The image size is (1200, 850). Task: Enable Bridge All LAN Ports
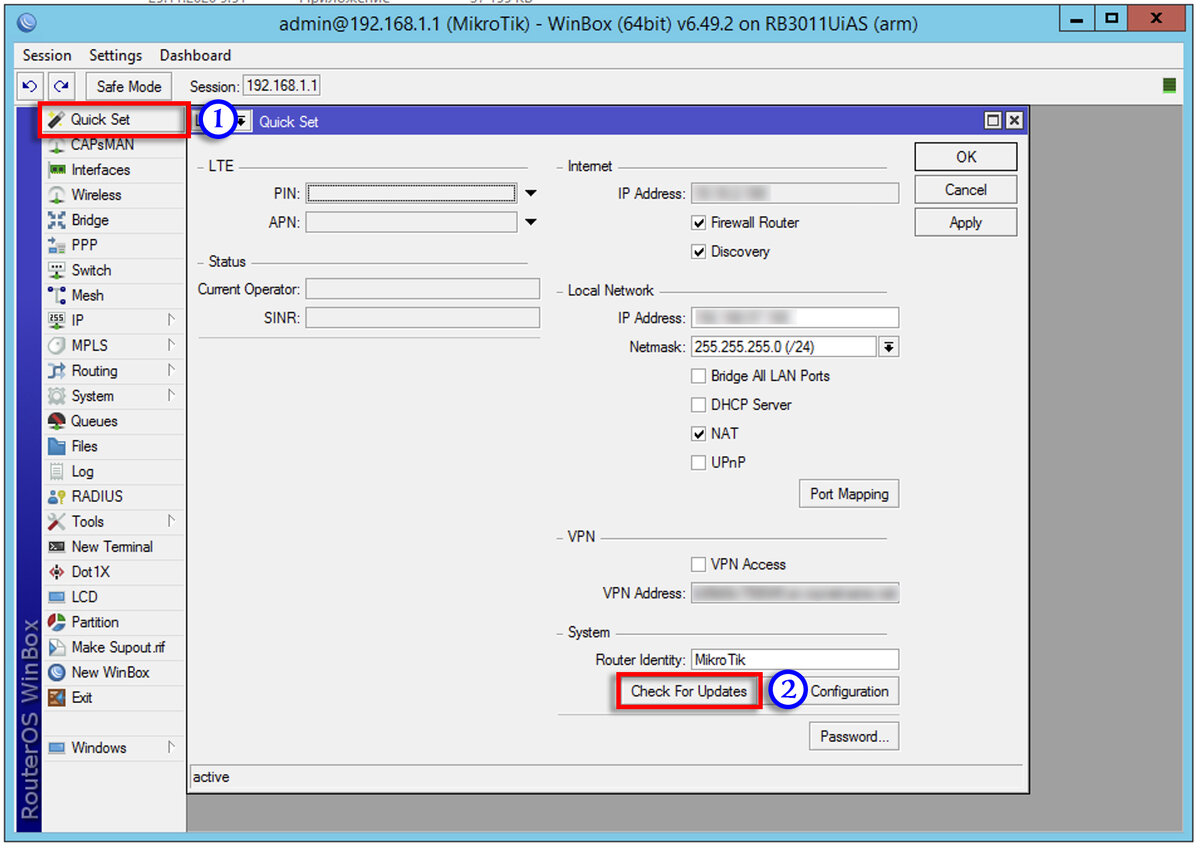(699, 376)
